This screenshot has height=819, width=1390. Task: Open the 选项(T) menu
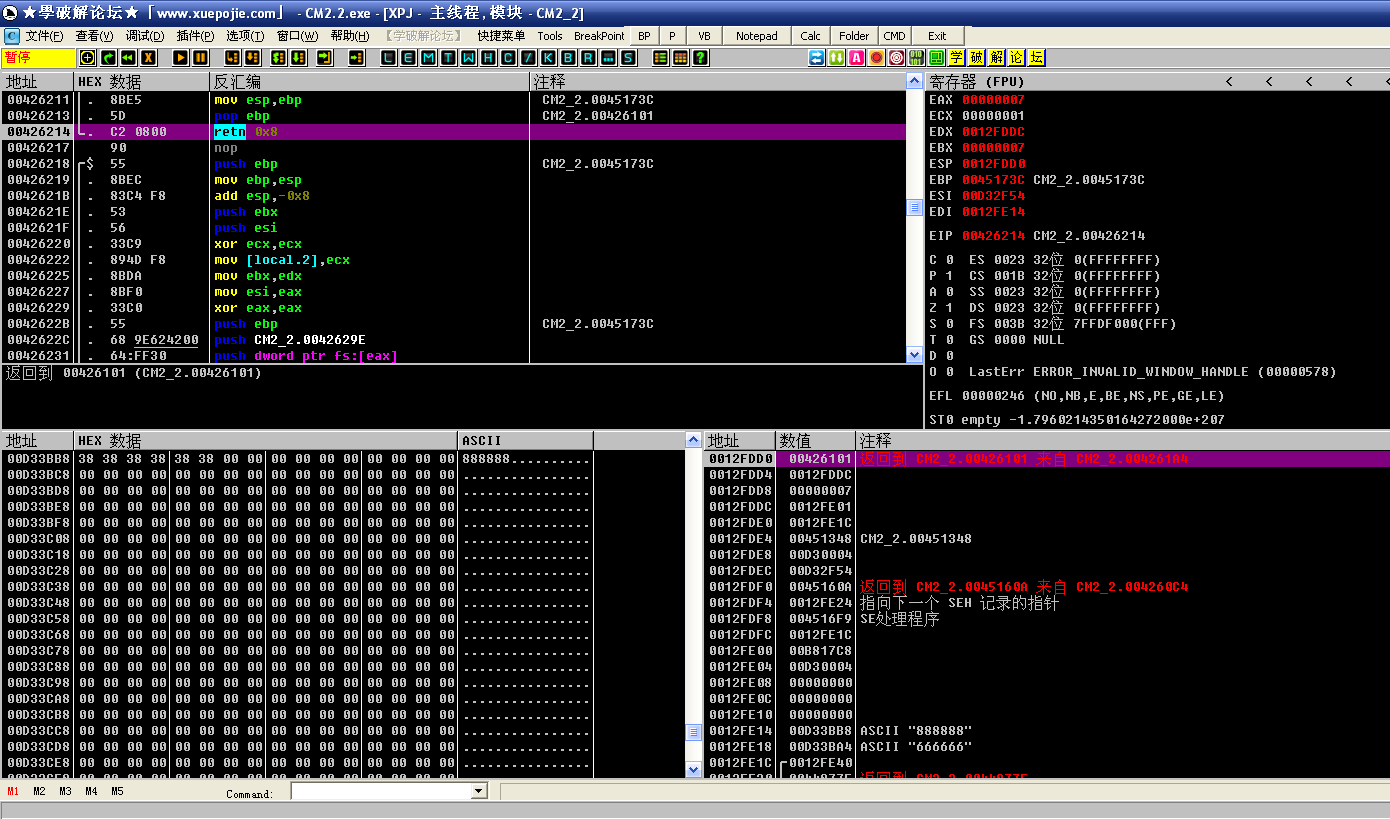245,35
